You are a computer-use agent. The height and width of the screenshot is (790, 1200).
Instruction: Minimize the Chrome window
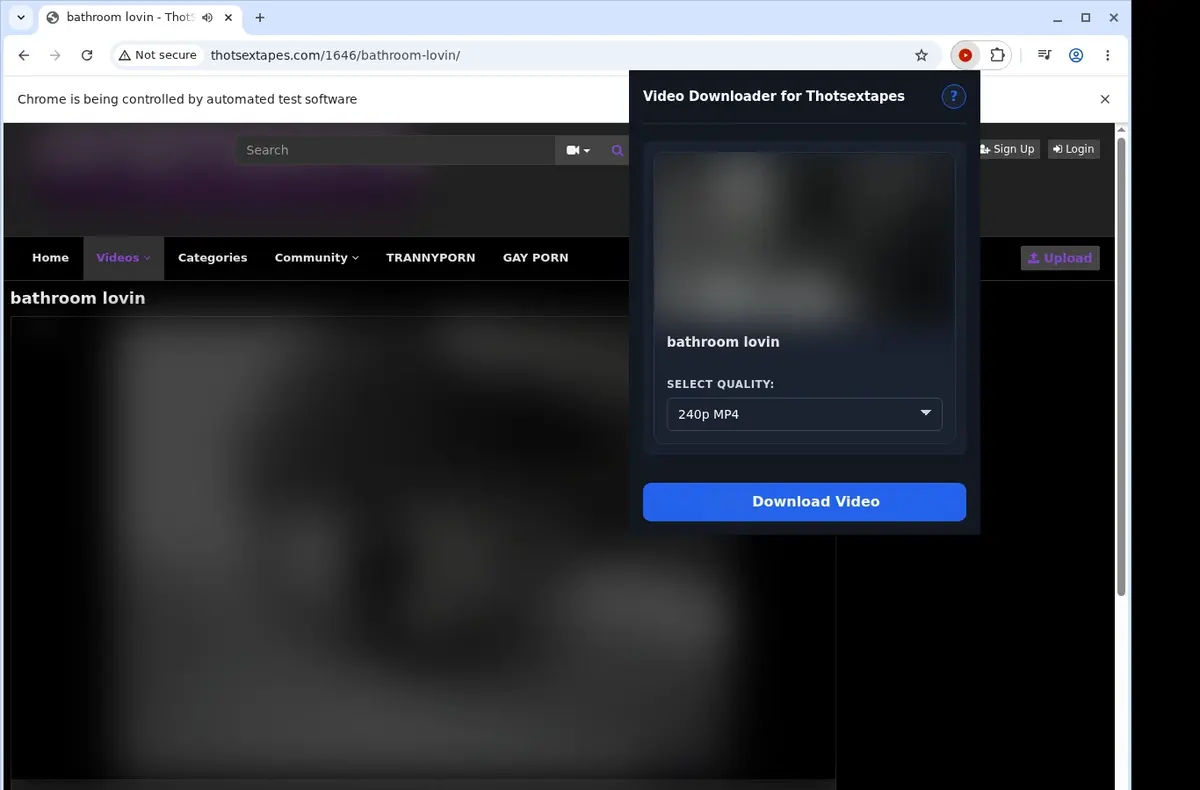[x=1059, y=18]
